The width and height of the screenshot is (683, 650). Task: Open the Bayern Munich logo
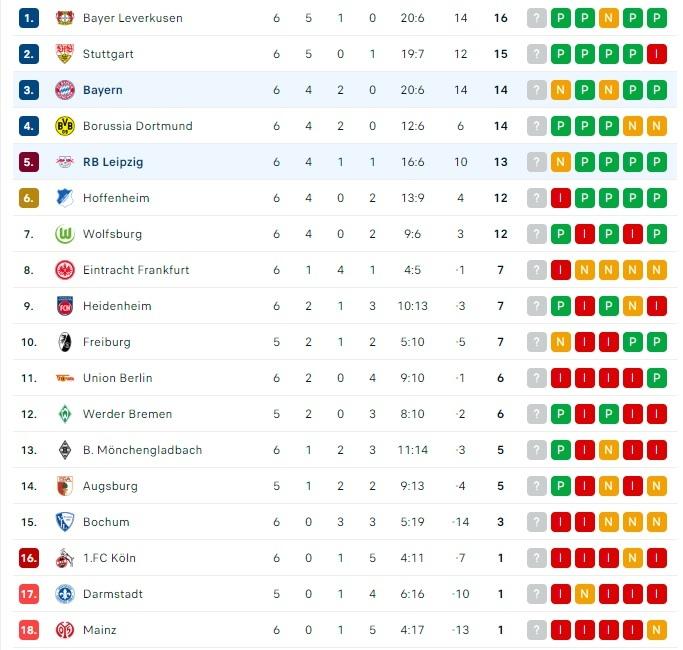click(65, 90)
